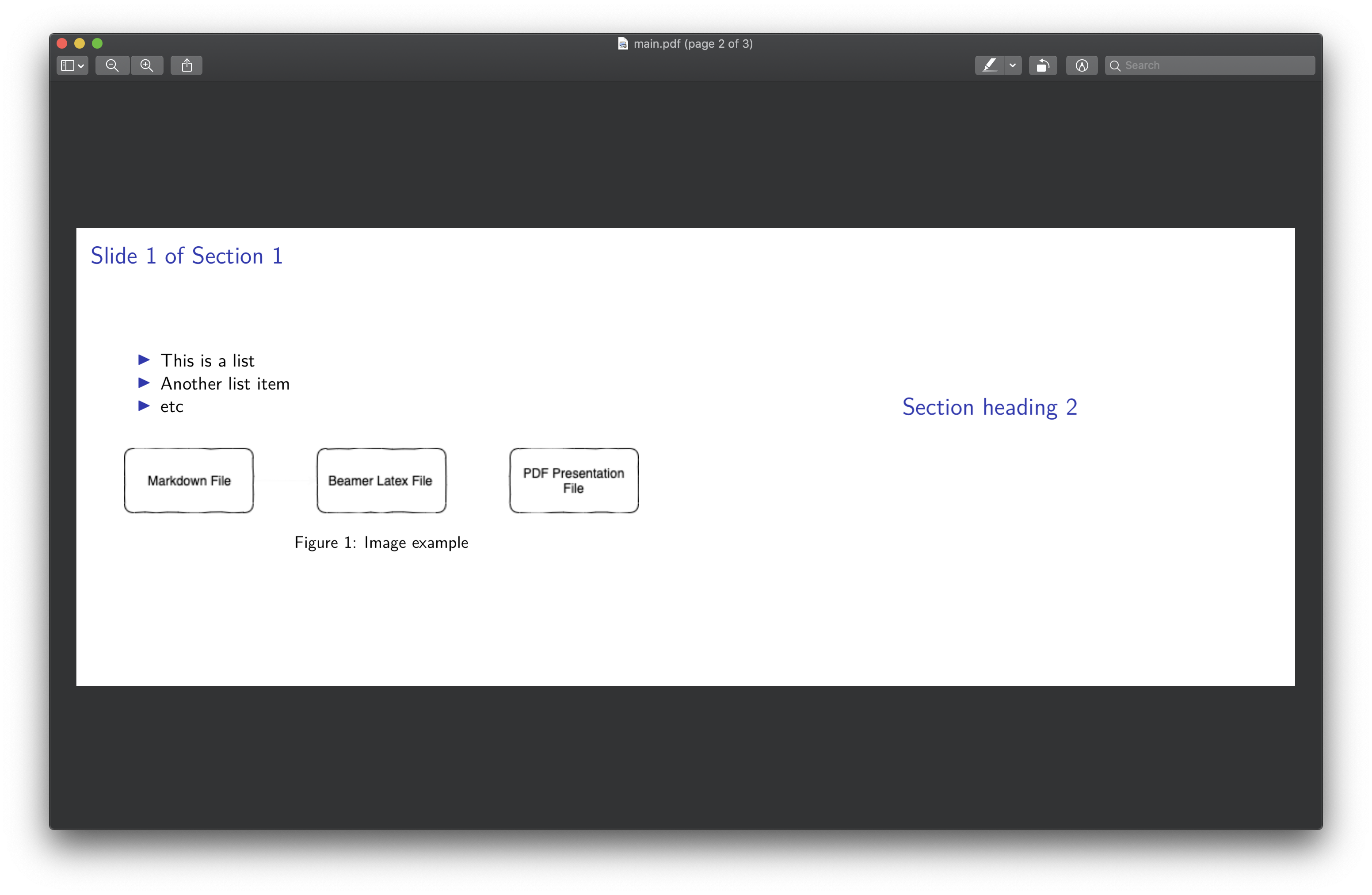Screen dimensions: 1372x895
Task: Click the search magnifier icon
Action: pyautogui.click(x=1115, y=66)
